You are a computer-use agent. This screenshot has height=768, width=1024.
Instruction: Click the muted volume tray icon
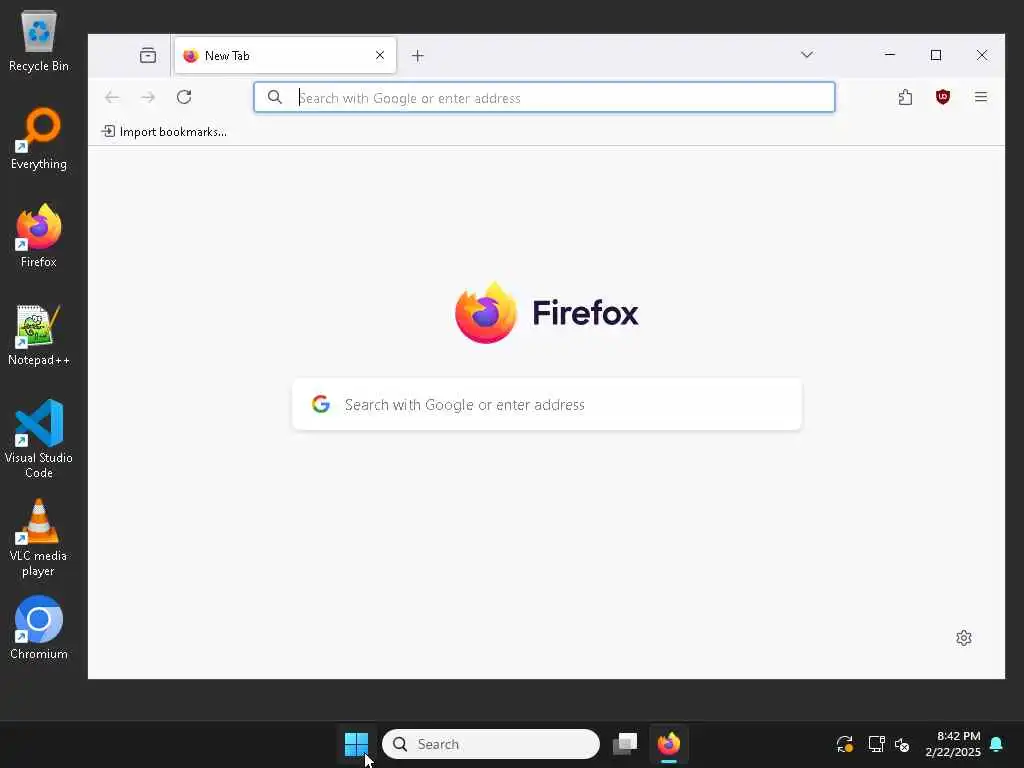tap(903, 744)
